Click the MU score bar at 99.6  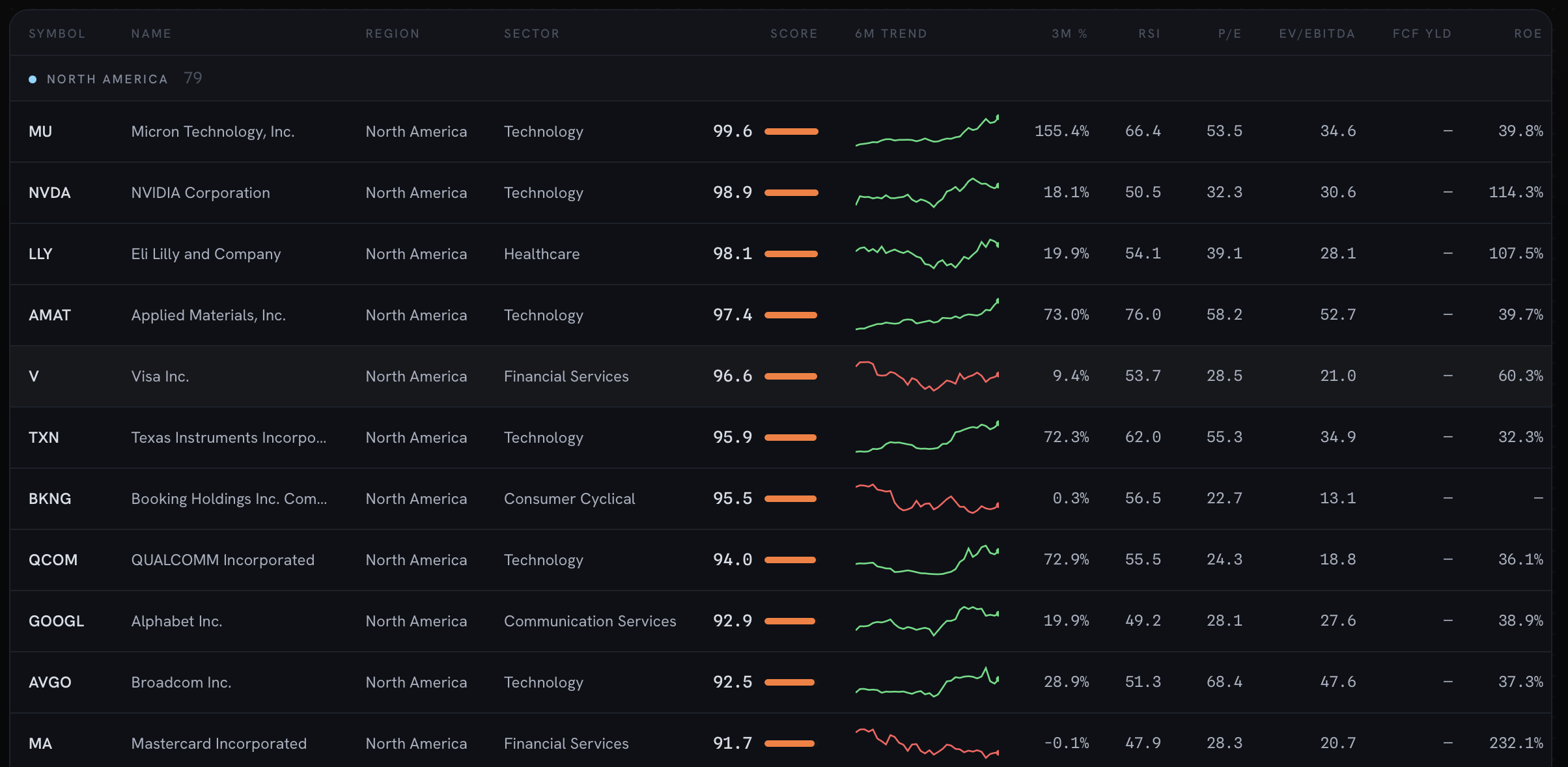point(791,132)
